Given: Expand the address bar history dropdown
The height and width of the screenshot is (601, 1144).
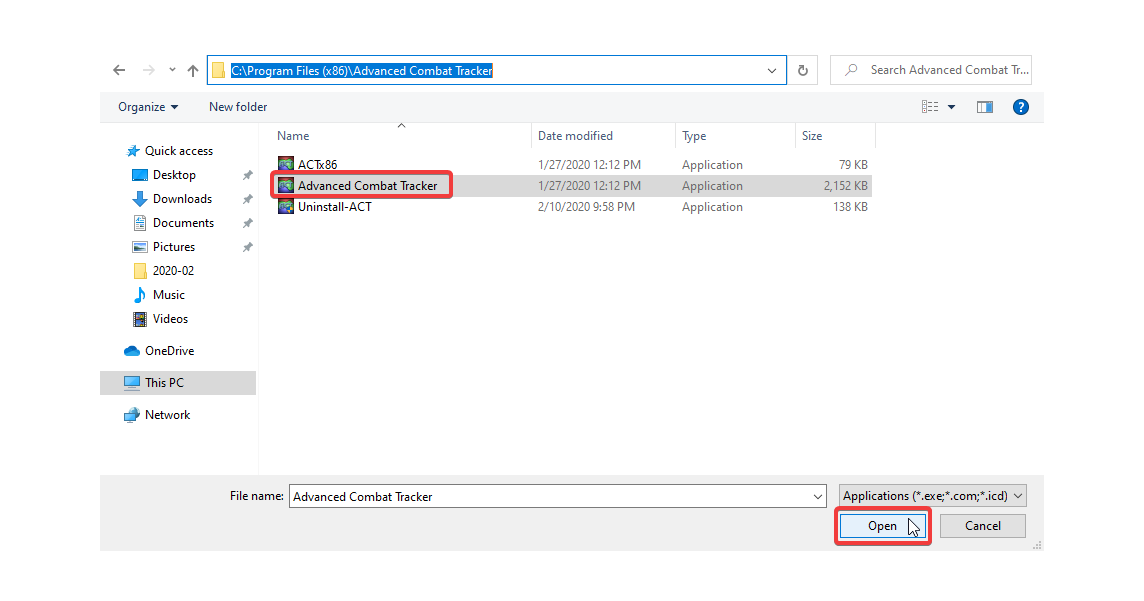Looking at the screenshot, I should (772, 71).
